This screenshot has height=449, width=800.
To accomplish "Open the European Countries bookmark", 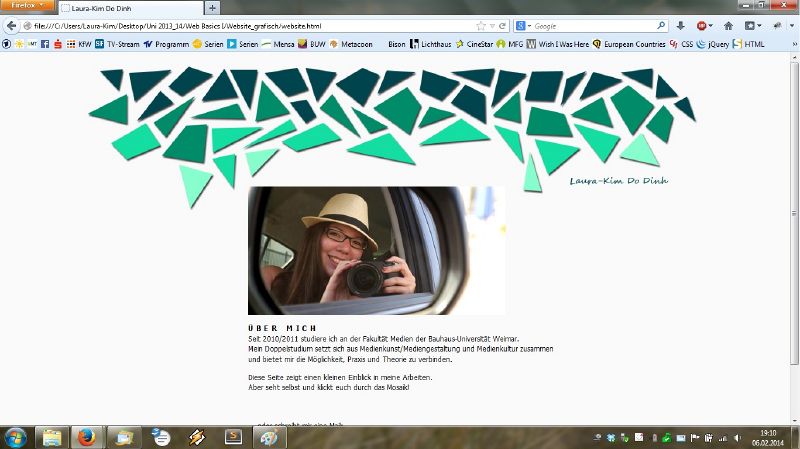I will (x=629, y=44).
